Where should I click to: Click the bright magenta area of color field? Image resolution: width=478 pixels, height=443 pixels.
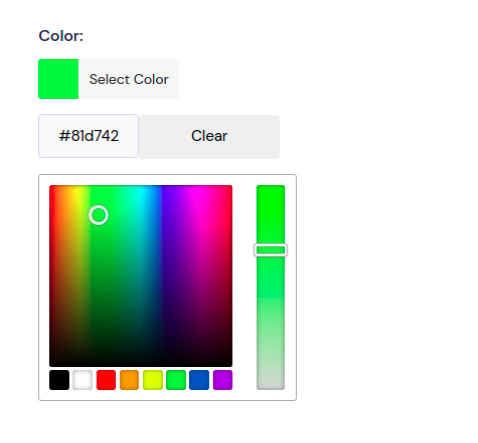(x=200, y=195)
